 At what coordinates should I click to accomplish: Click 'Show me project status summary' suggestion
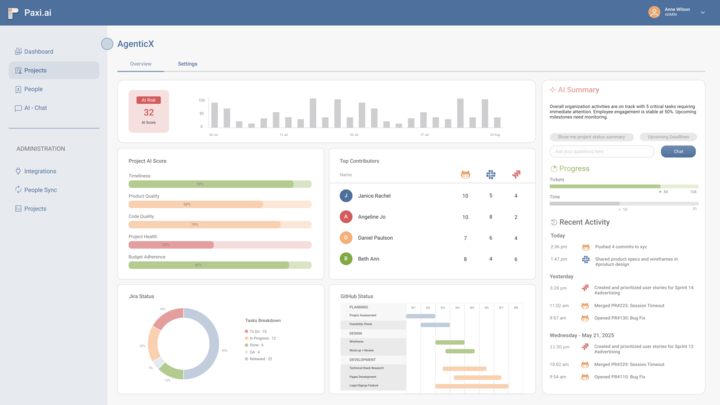click(591, 136)
